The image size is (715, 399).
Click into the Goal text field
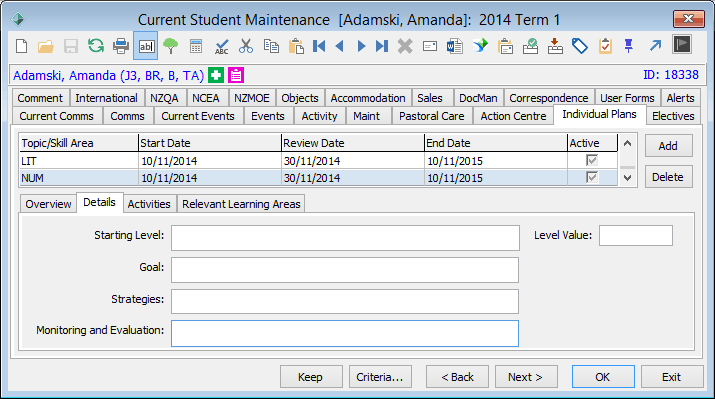(345, 270)
